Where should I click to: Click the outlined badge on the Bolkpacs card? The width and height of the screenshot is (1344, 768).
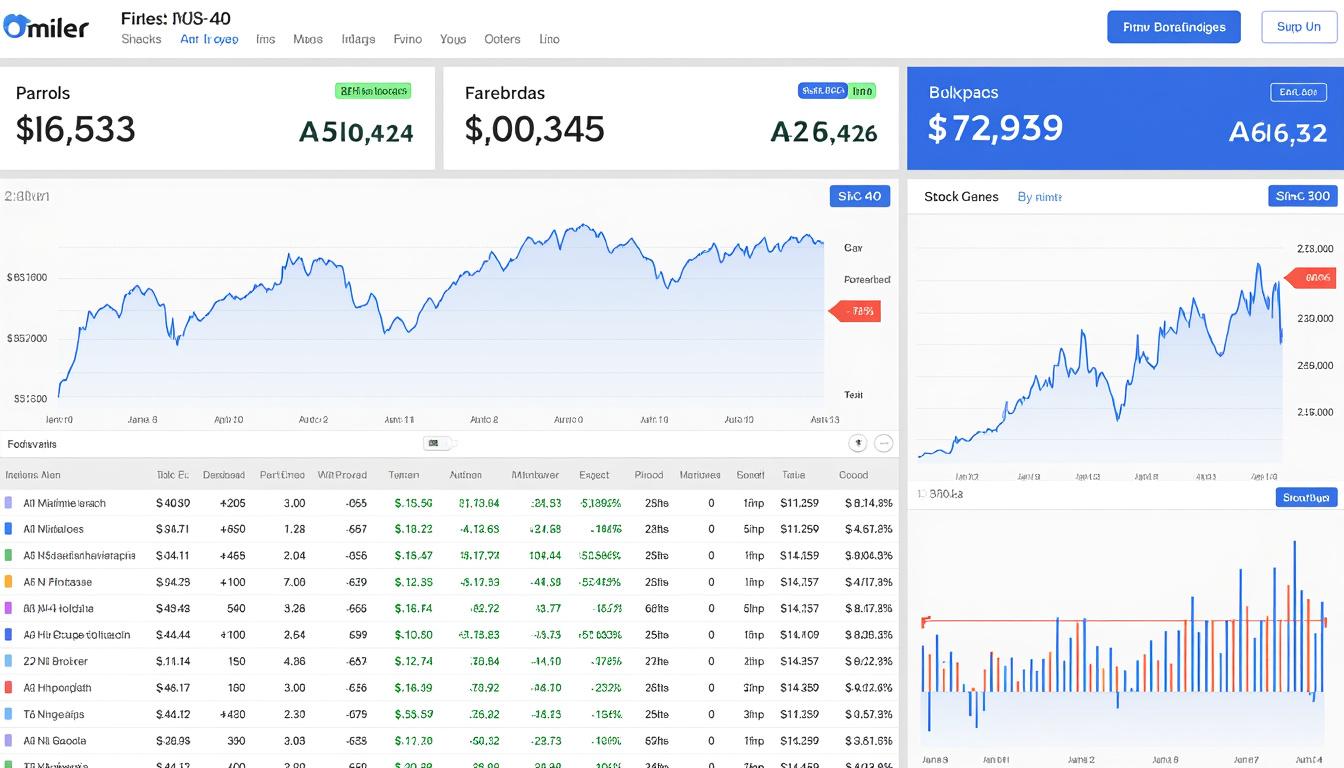pyautogui.click(x=1298, y=92)
